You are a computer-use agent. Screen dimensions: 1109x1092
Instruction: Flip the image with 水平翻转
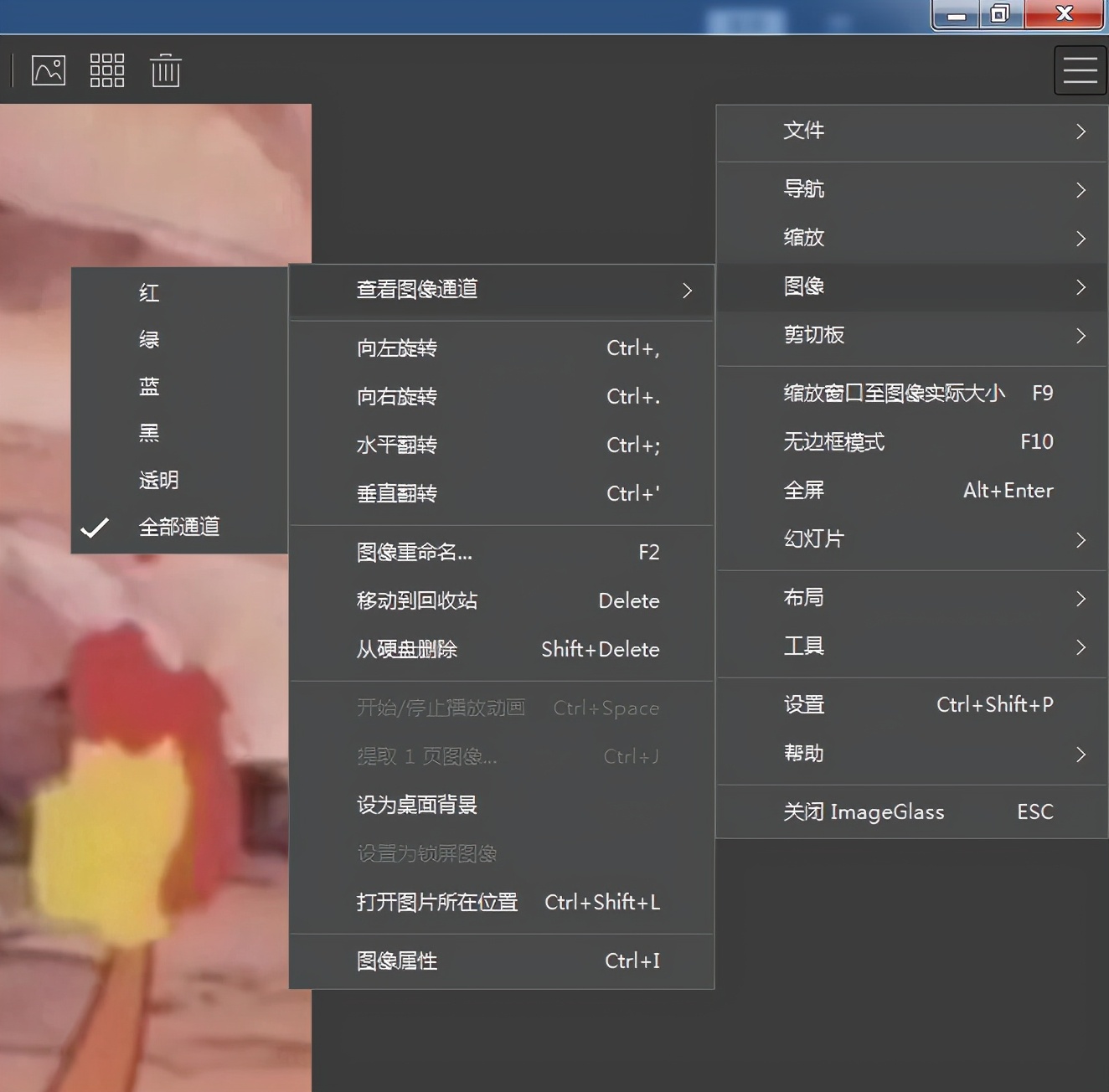coord(396,445)
